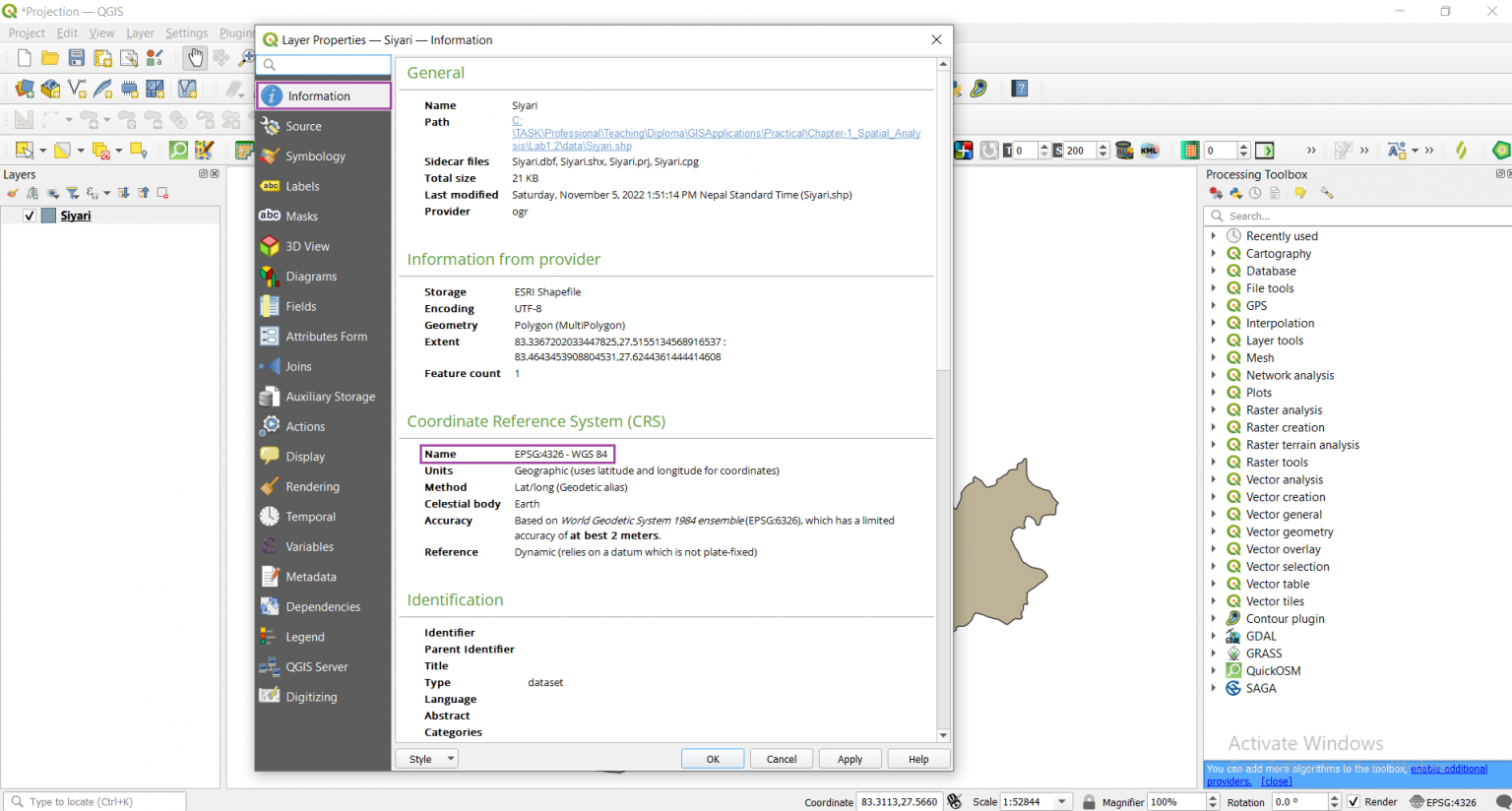This screenshot has width=1512, height=811.
Task: Create a new print layout
Action: pyautogui.click(x=102, y=57)
